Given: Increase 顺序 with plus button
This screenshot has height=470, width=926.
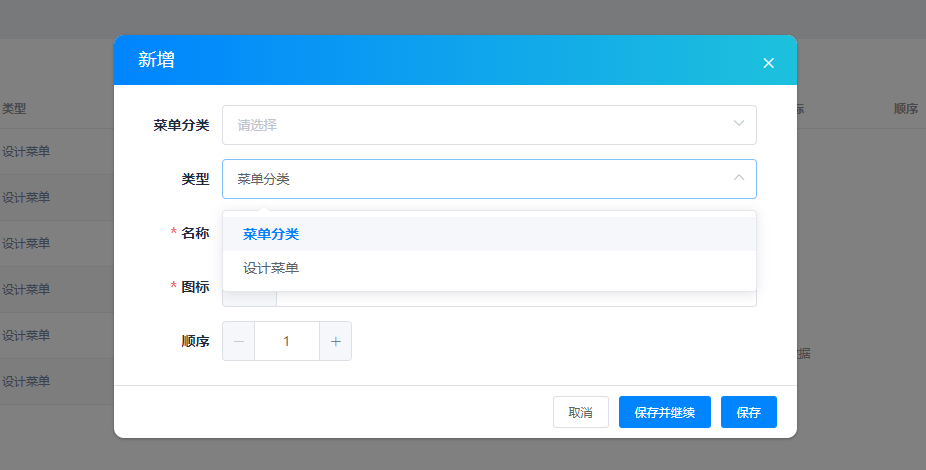Looking at the screenshot, I should click(x=335, y=341).
